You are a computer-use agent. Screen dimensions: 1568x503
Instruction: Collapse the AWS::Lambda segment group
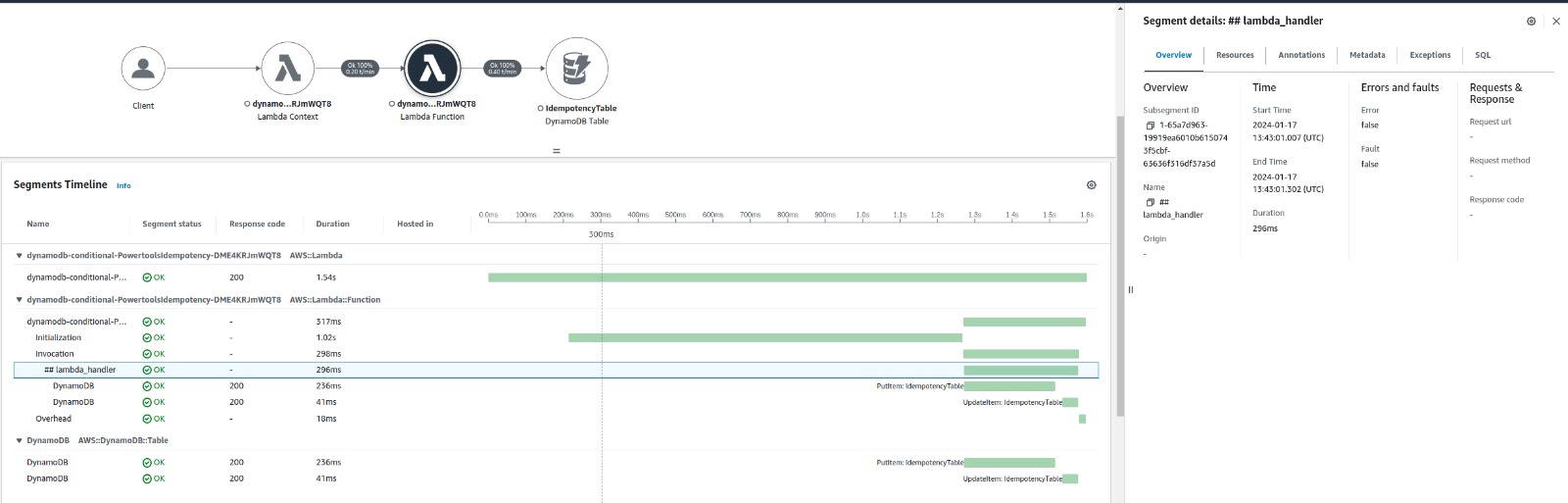19,256
